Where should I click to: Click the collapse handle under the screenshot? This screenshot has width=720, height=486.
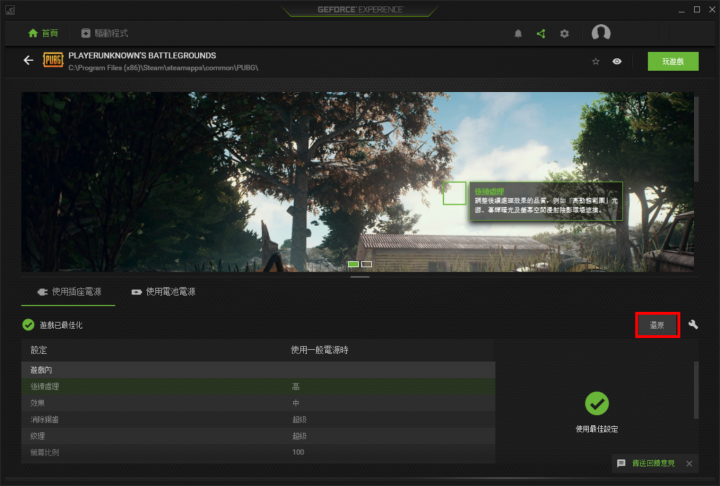360,277
